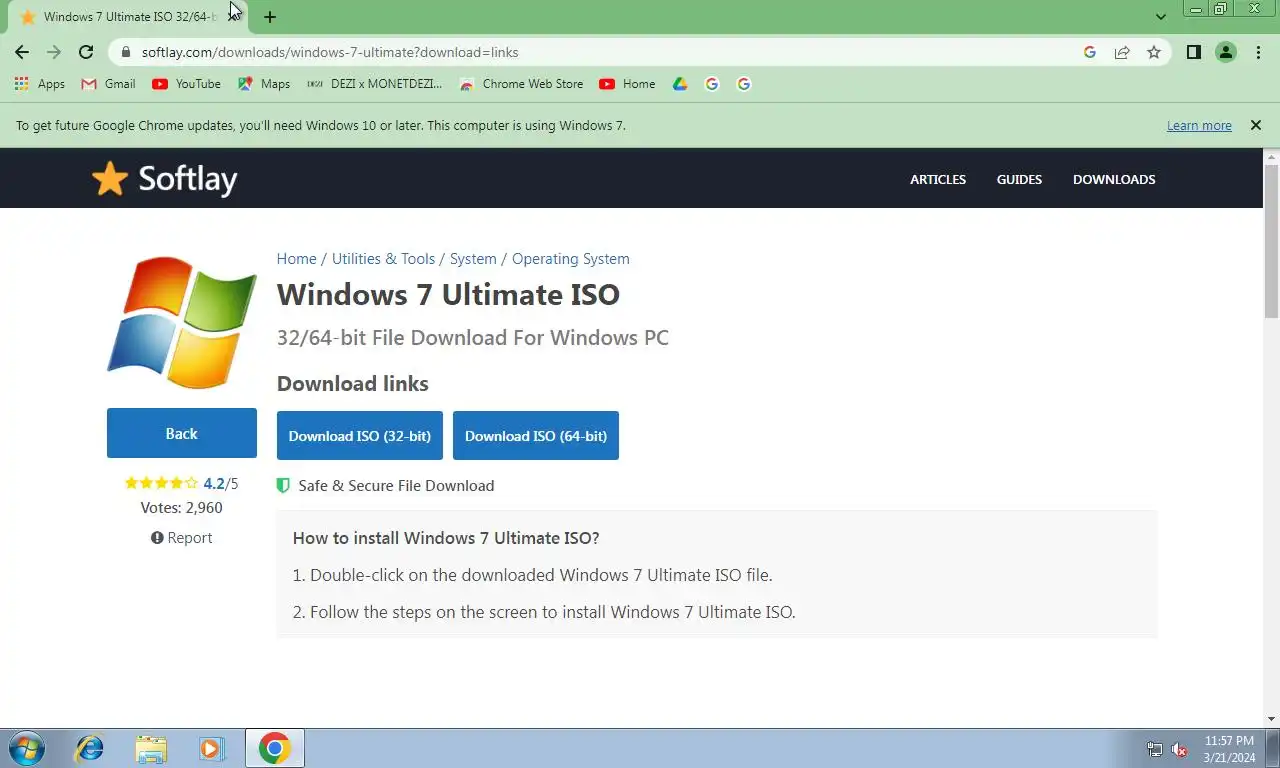Open Chrome three-dot menu
Screen dimensions: 1280x768
1258,52
